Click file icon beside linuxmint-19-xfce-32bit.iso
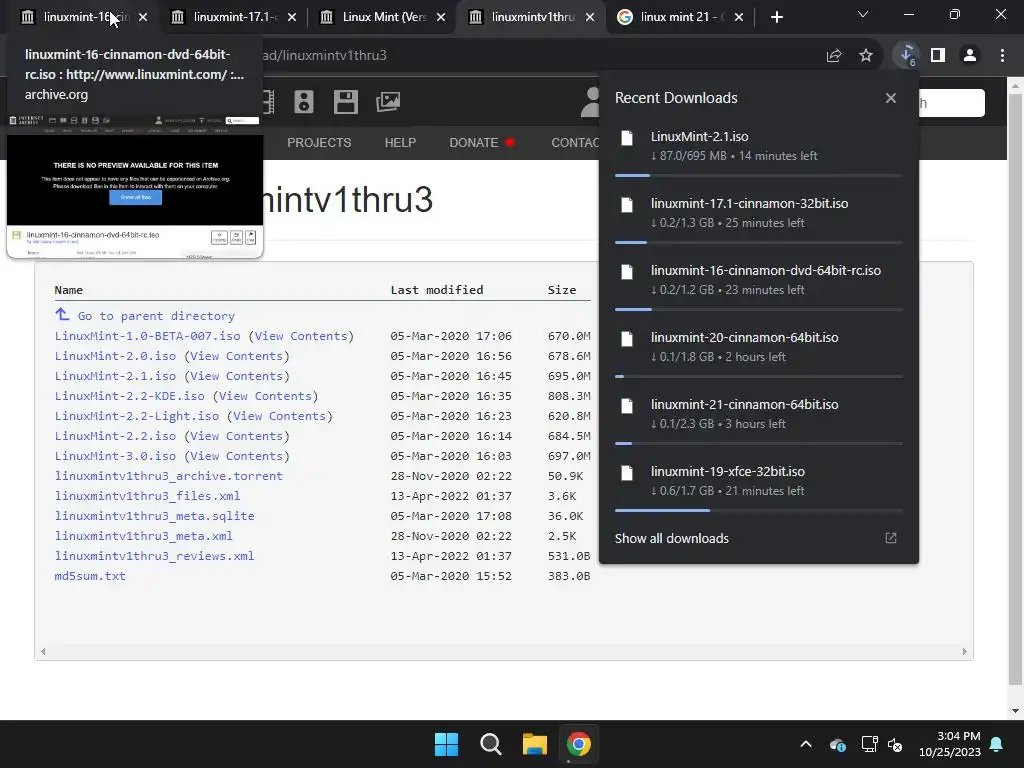Image resolution: width=1024 pixels, height=768 pixels. tap(627, 473)
